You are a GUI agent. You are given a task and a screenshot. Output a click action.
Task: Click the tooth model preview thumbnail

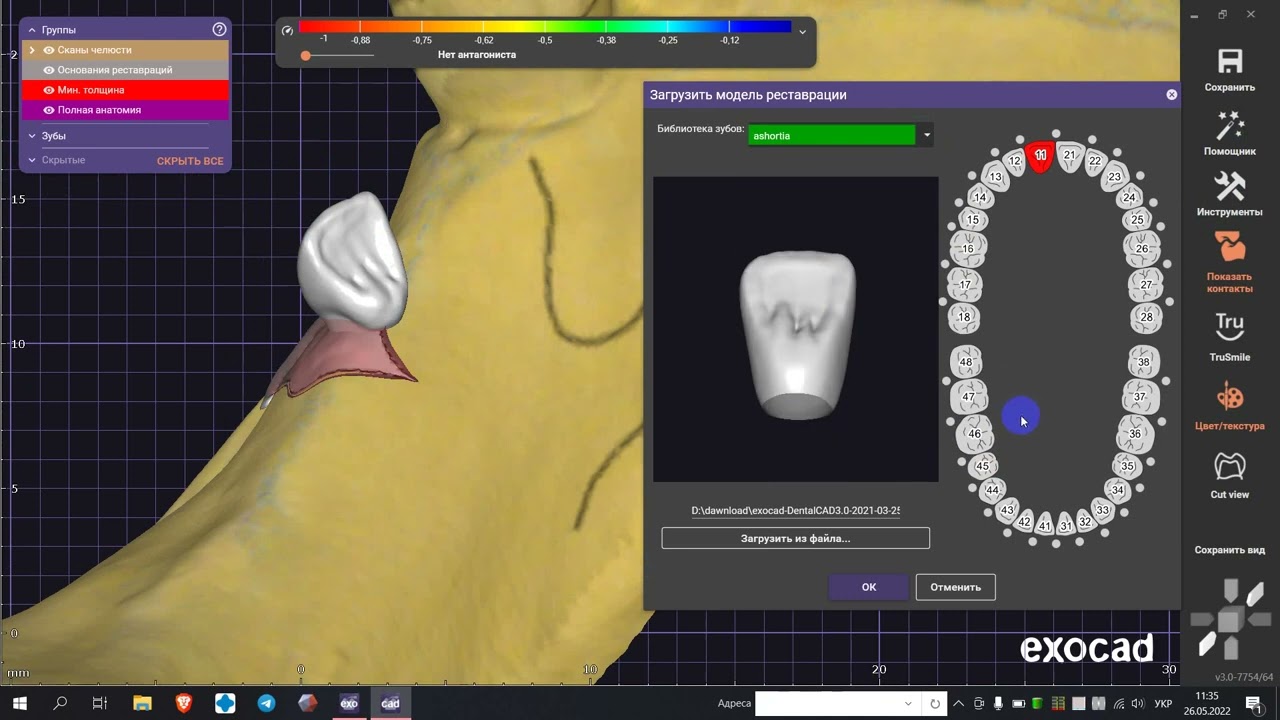(796, 330)
